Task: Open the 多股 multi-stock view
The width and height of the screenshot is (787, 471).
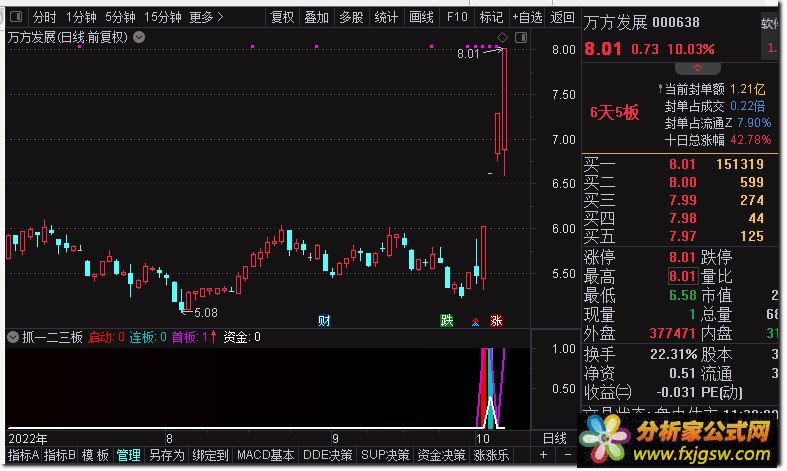Action: (351, 18)
